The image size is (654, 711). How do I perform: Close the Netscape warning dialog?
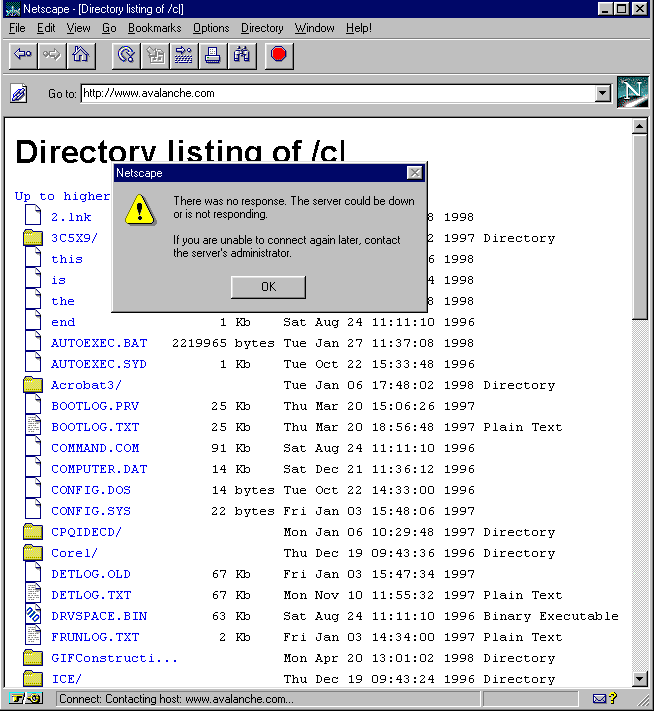[415, 173]
